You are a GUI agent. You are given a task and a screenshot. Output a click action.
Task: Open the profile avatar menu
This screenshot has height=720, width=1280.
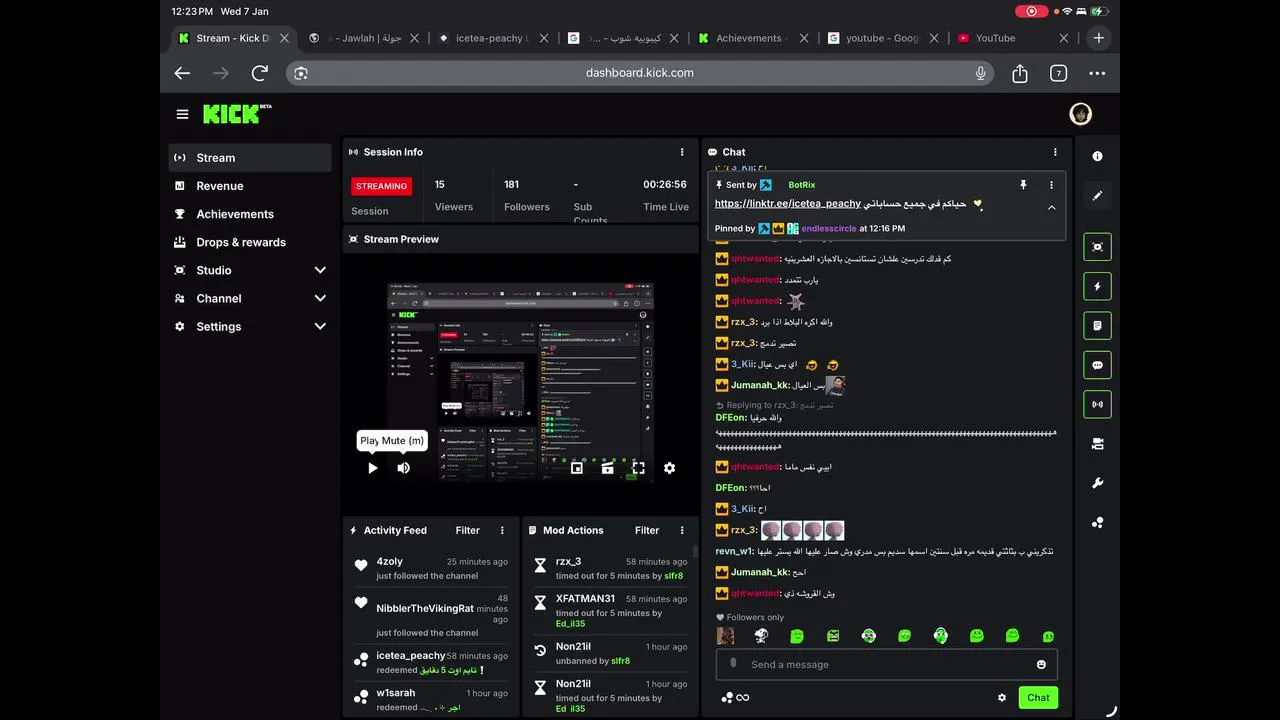(1080, 114)
